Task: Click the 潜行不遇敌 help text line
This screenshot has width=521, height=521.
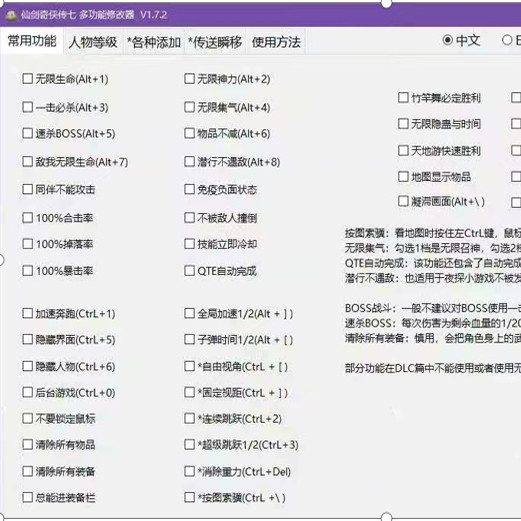Action: pyautogui.click(x=433, y=278)
